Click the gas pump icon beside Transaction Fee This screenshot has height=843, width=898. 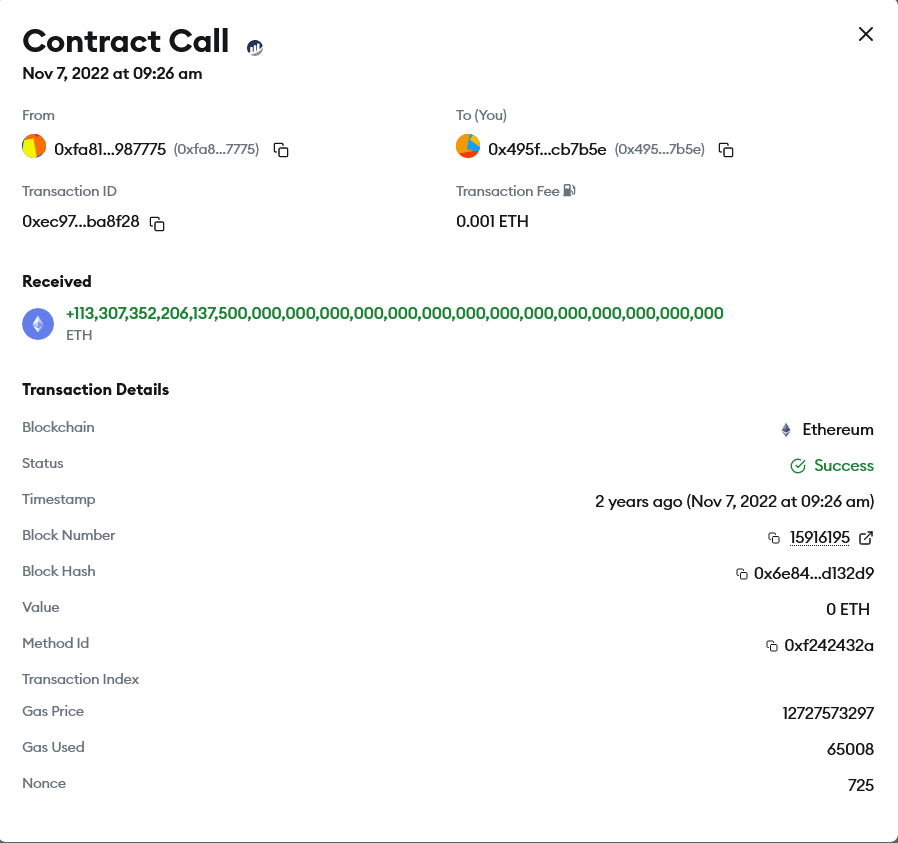pos(569,190)
